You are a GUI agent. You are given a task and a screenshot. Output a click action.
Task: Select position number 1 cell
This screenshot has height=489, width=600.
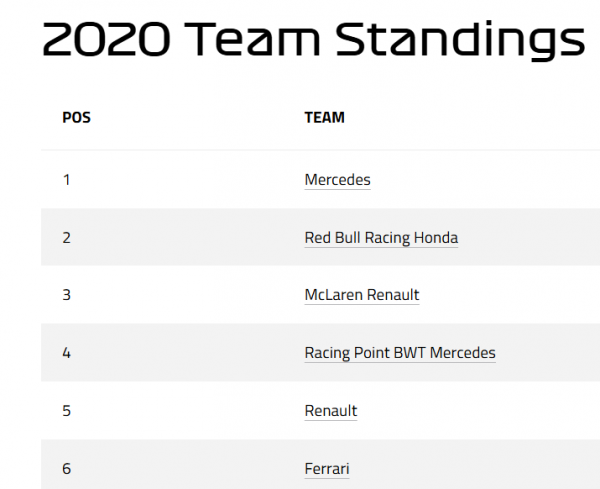pyautogui.click(x=67, y=180)
